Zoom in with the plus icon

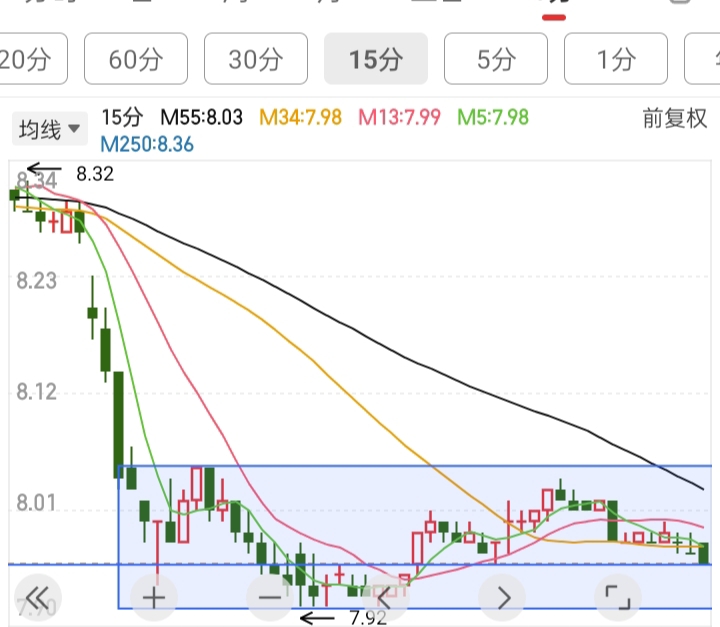(154, 598)
